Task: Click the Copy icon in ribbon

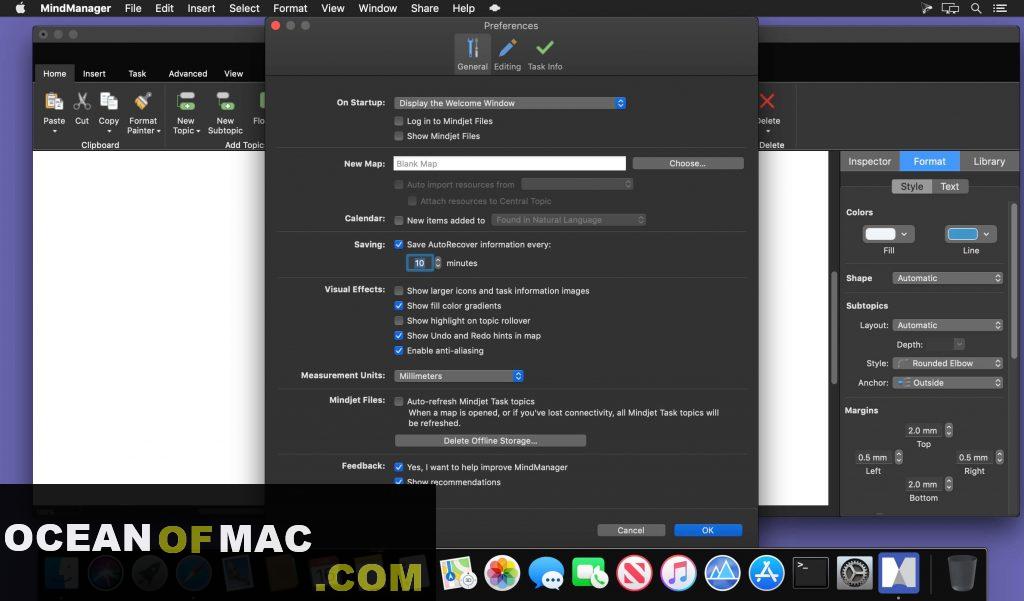Action: coord(108,102)
